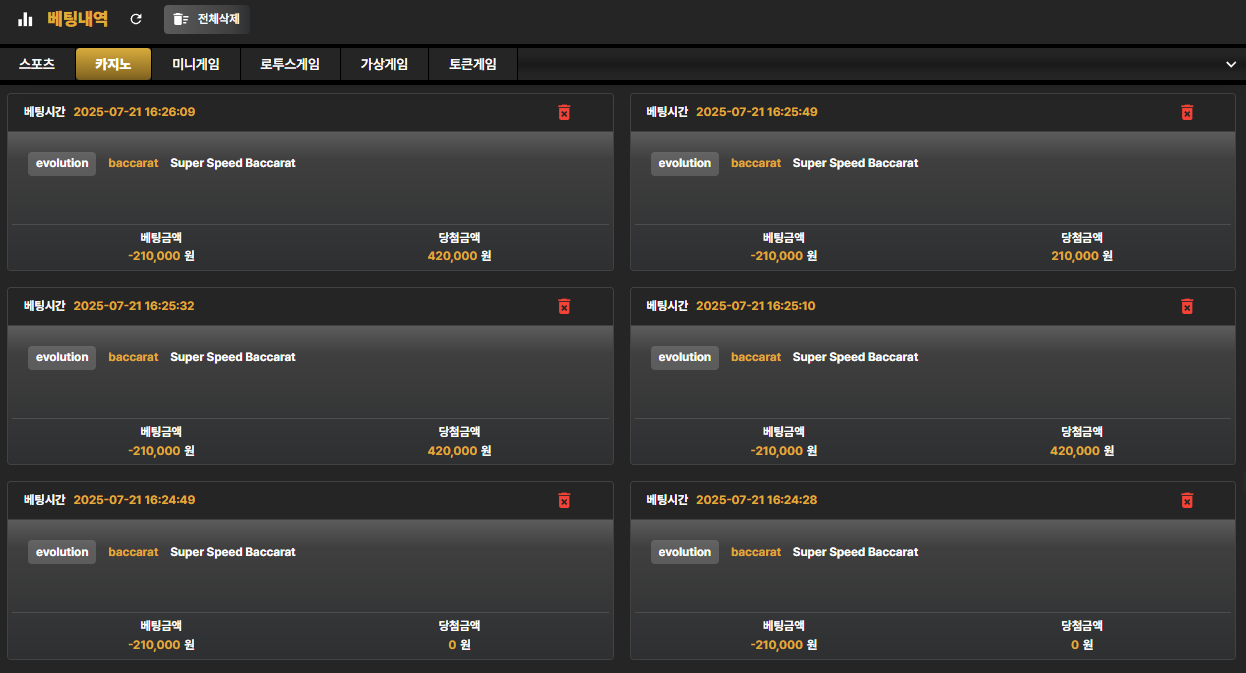1246x673 pixels.
Task: Click the evolution tag in the 16:26:09 bet
Action: tap(62, 163)
